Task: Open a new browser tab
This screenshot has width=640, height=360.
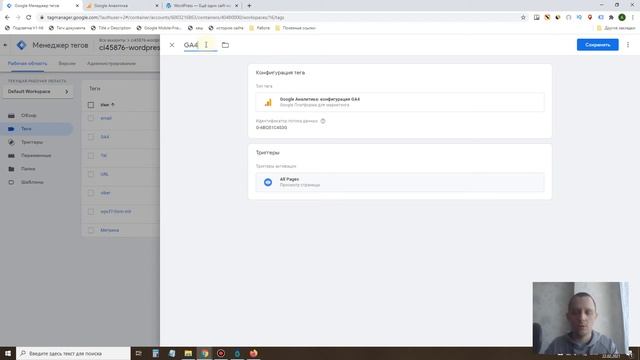Action: pos(249,6)
